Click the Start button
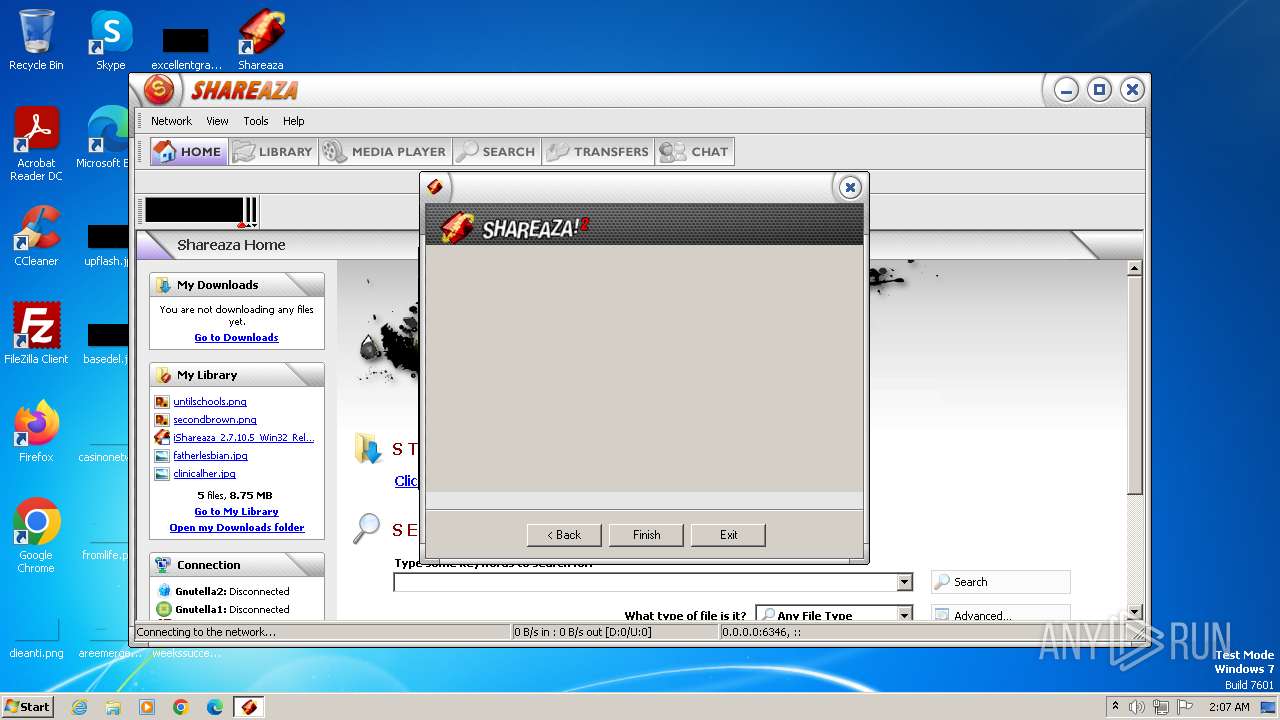This screenshot has width=1280, height=720. point(27,706)
